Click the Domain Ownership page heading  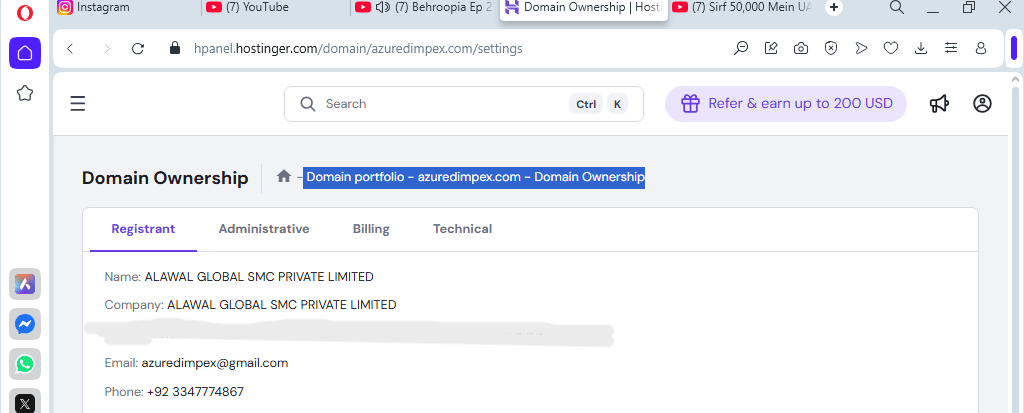click(x=165, y=178)
